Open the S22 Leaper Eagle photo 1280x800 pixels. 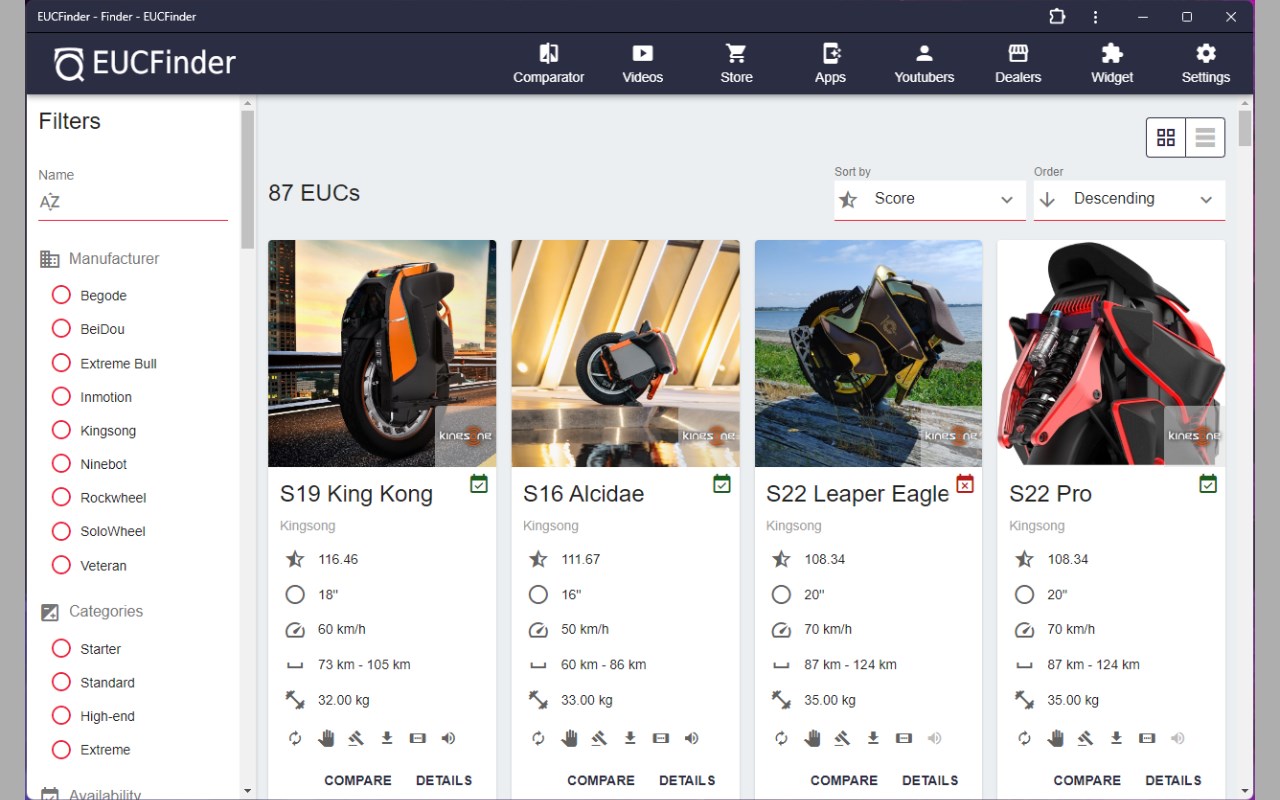868,353
